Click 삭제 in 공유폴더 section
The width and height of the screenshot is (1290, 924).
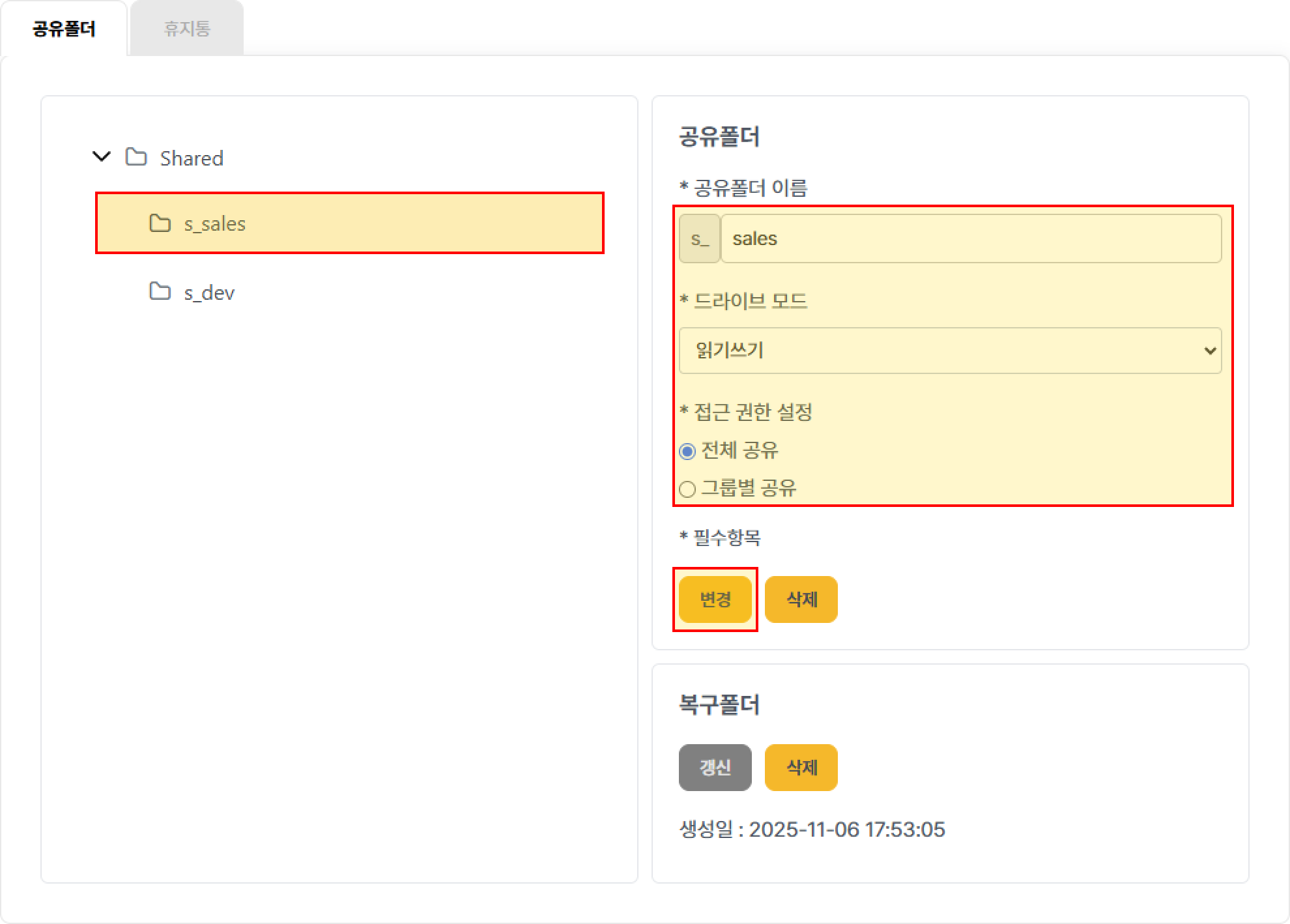tap(801, 599)
